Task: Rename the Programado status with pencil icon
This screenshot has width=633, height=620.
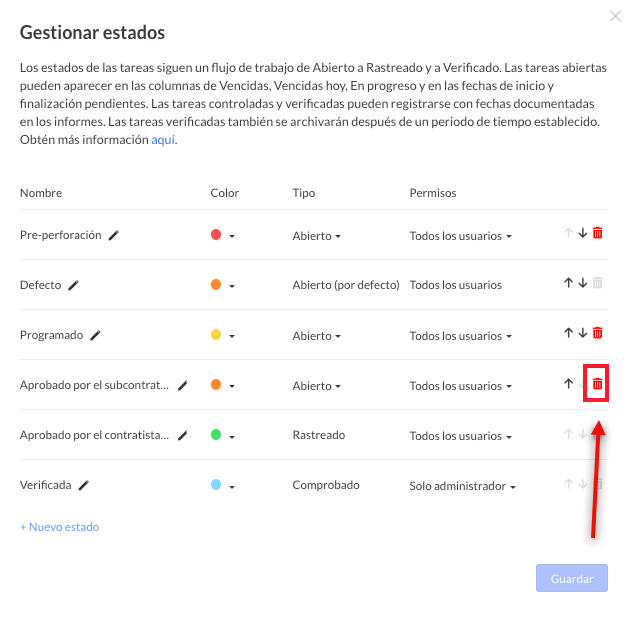Action: (x=95, y=335)
